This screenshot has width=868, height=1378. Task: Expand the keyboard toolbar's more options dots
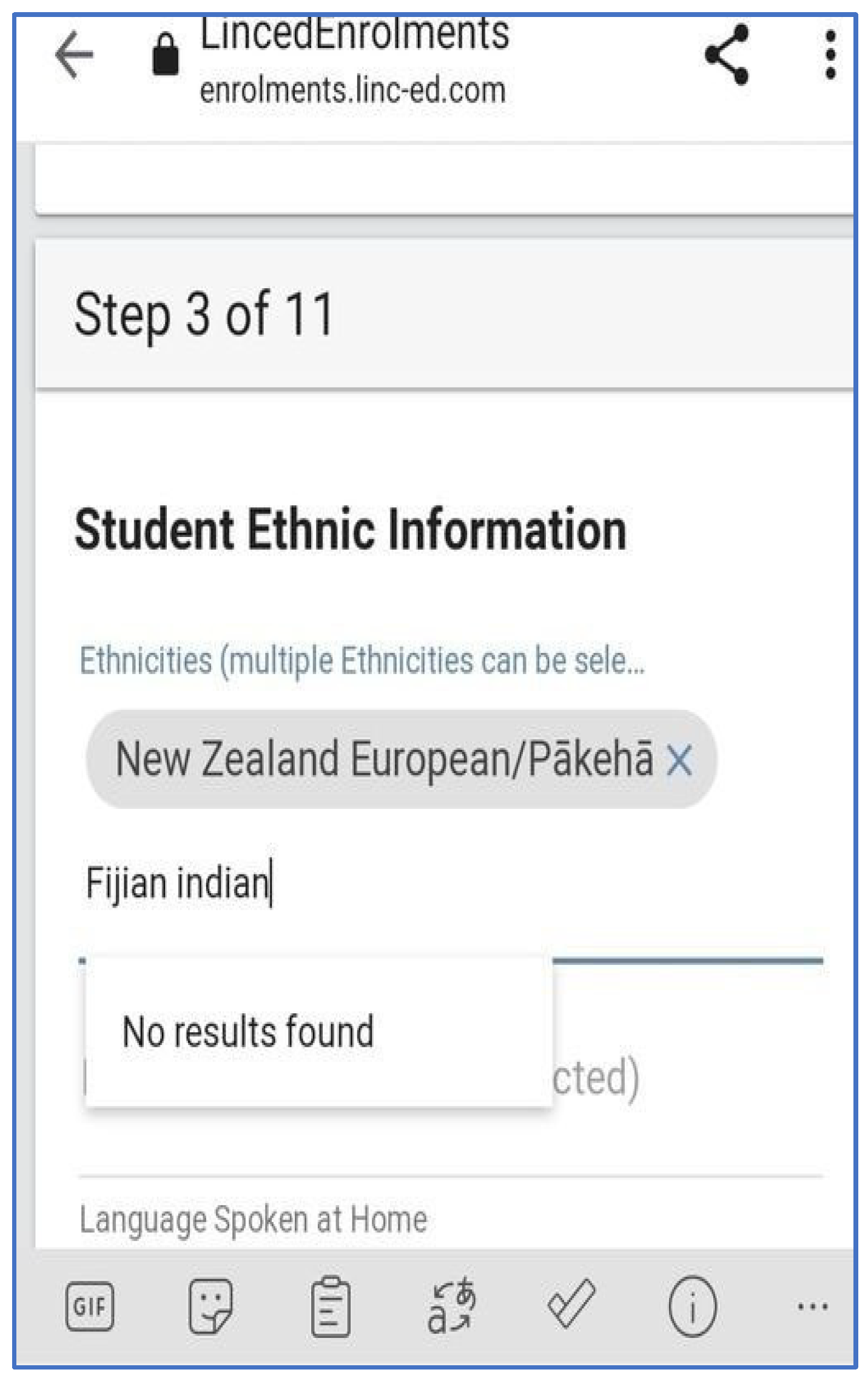pyautogui.click(x=813, y=1306)
